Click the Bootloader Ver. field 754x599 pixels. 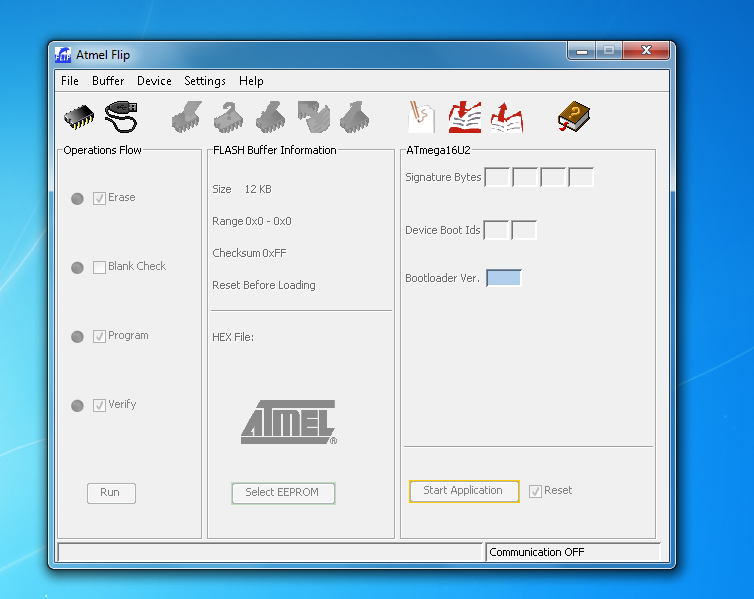point(503,278)
